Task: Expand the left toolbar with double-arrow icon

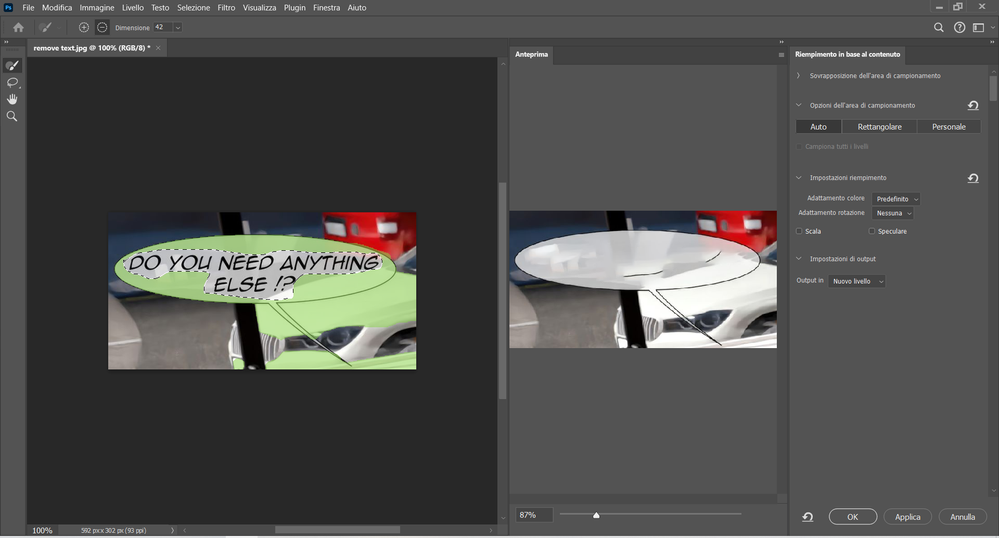Action: point(6,42)
